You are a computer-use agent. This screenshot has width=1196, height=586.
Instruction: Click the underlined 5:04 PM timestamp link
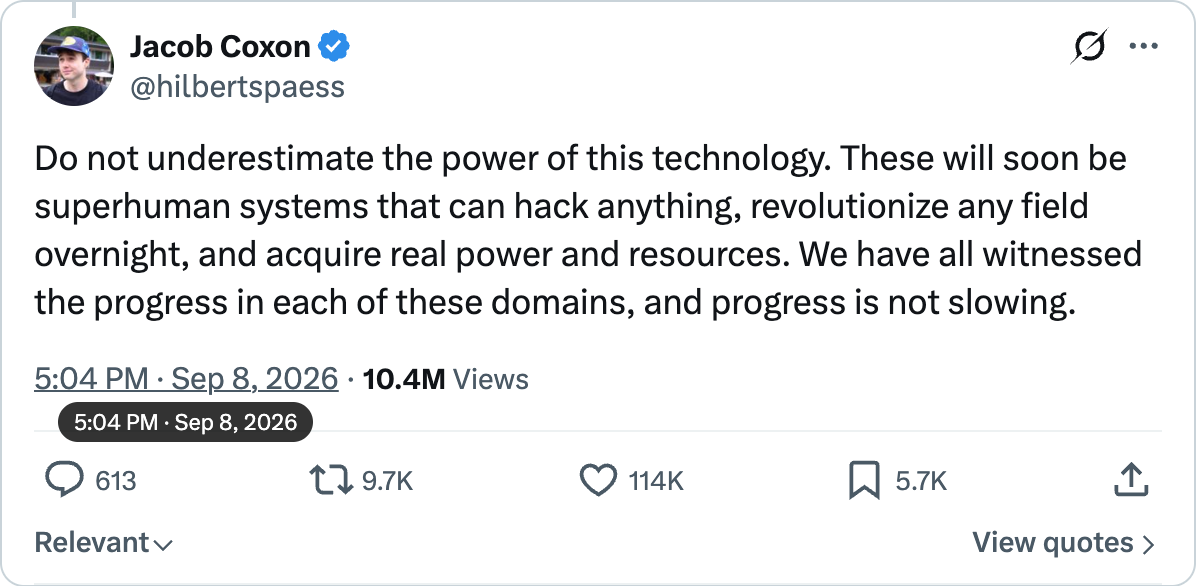click(x=186, y=378)
